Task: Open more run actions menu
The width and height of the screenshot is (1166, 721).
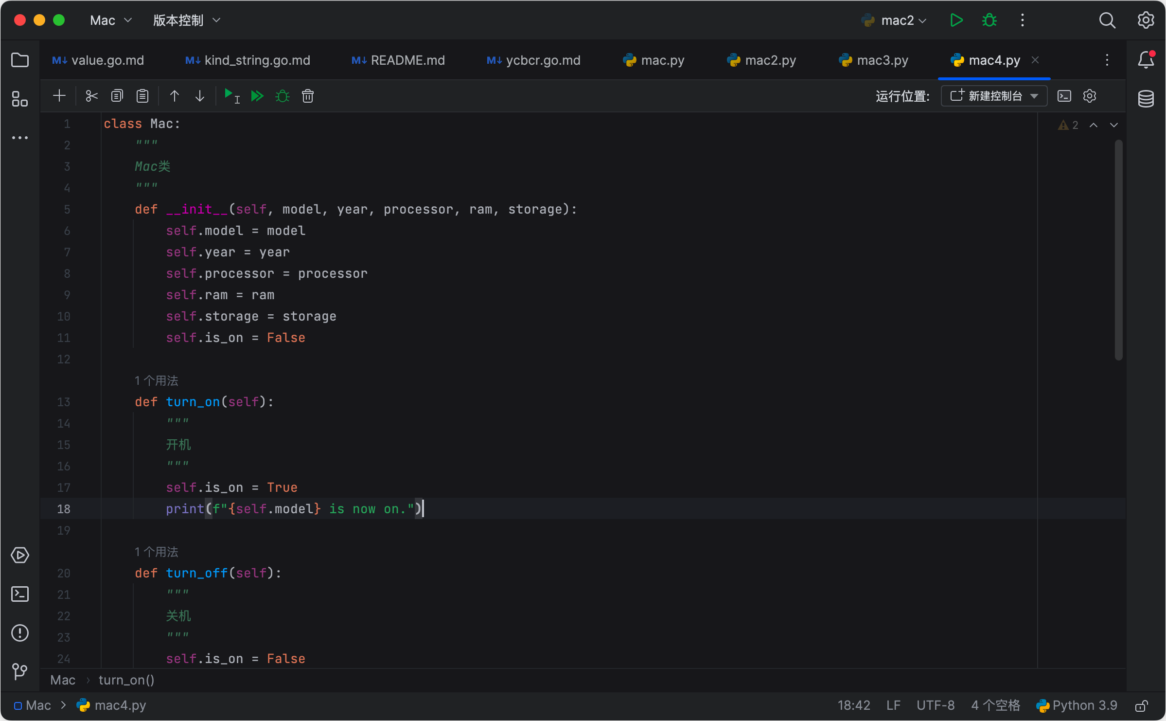Action: click(1022, 21)
